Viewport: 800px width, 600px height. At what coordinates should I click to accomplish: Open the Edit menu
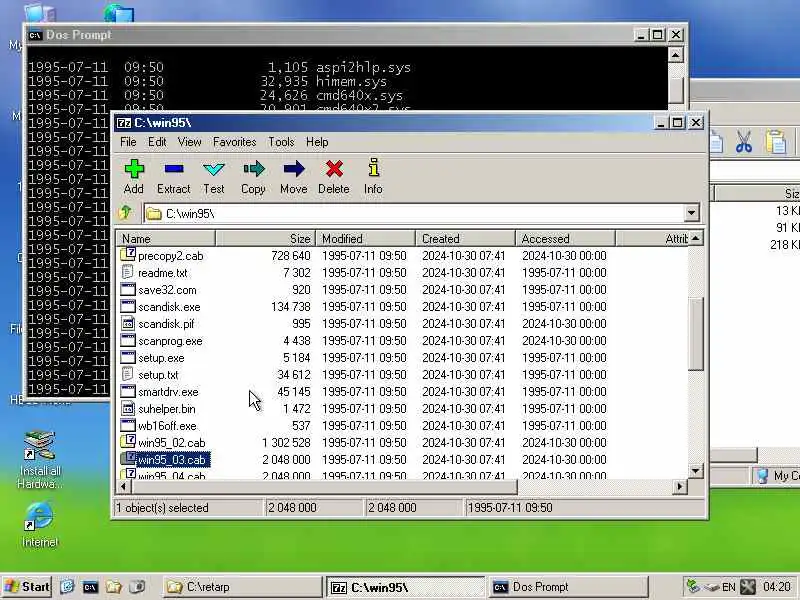(157, 142)
